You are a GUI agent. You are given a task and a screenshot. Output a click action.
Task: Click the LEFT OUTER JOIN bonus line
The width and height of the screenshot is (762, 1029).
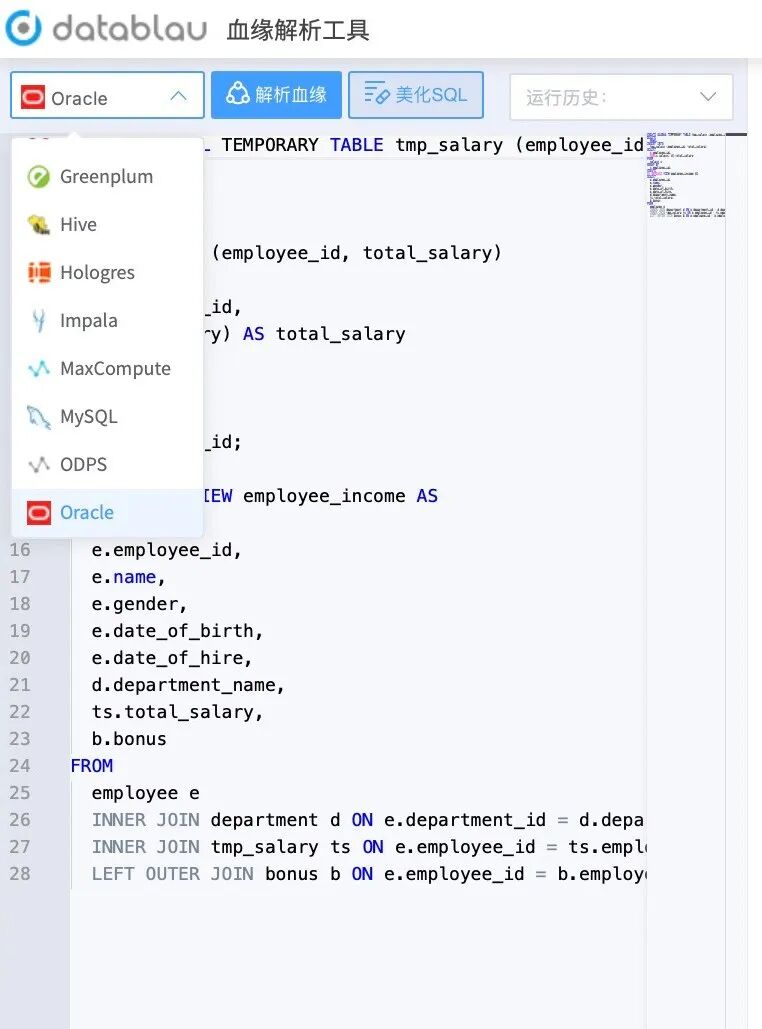[x=369, y=873]
